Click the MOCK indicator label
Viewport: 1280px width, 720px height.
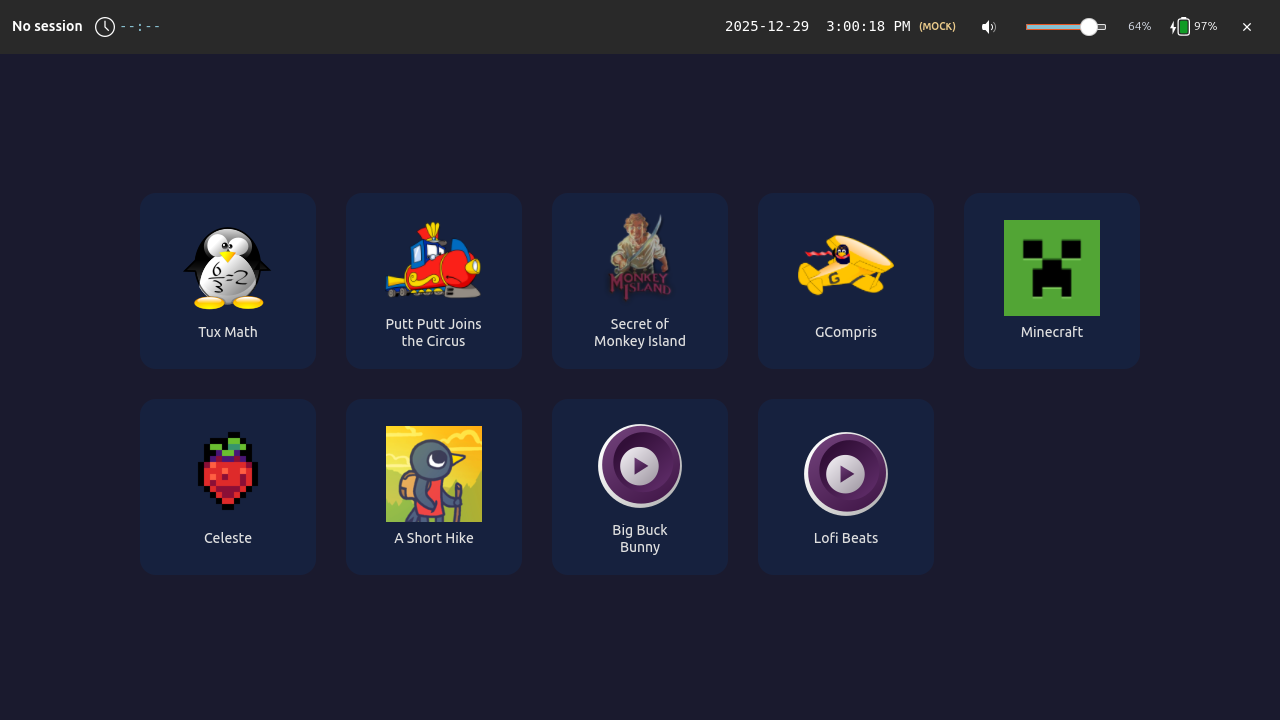937,27
